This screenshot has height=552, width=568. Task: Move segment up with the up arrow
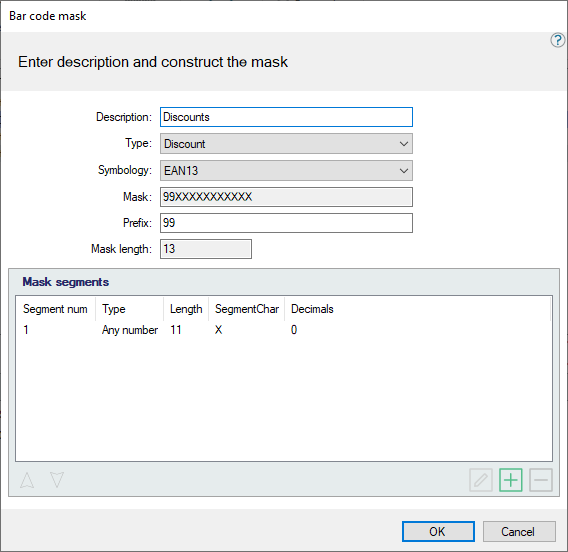(27, 480)
